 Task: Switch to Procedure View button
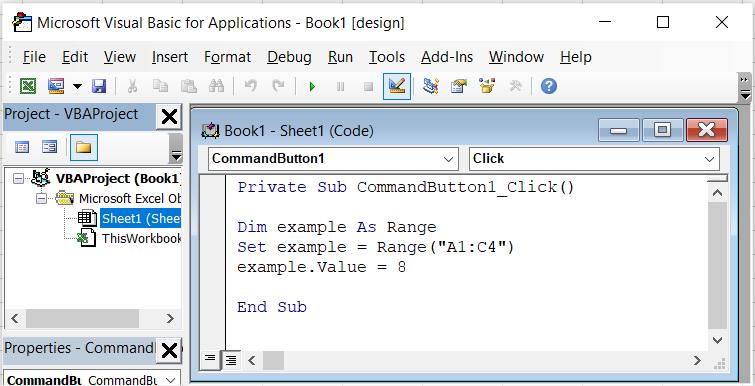pos(210,359)
